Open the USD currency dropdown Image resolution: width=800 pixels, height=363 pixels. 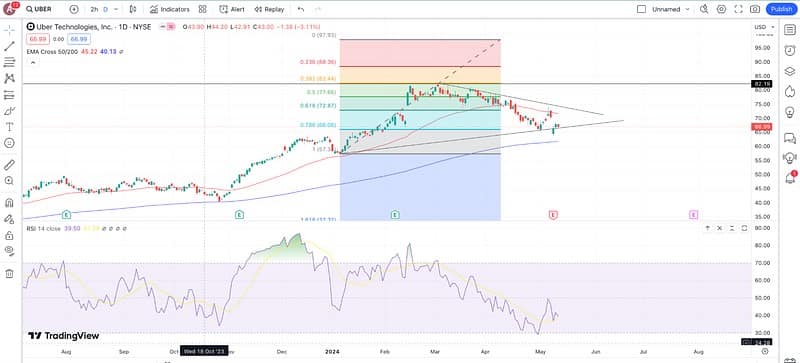tap(764, 27)
